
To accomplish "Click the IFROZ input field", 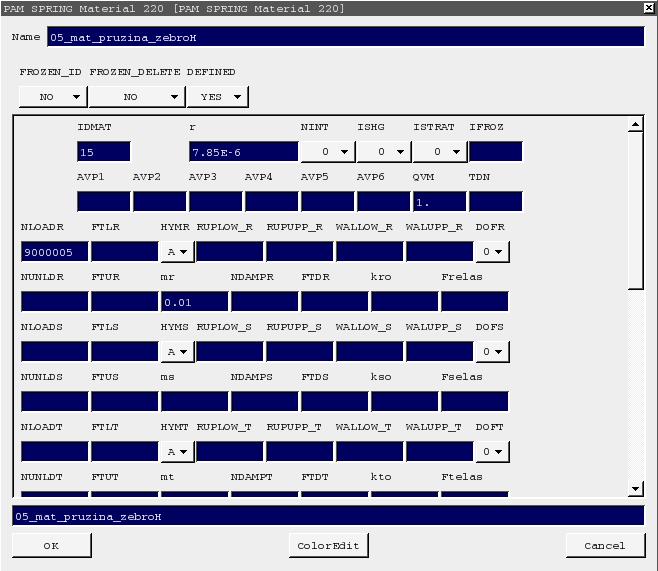I will (496, 151).
